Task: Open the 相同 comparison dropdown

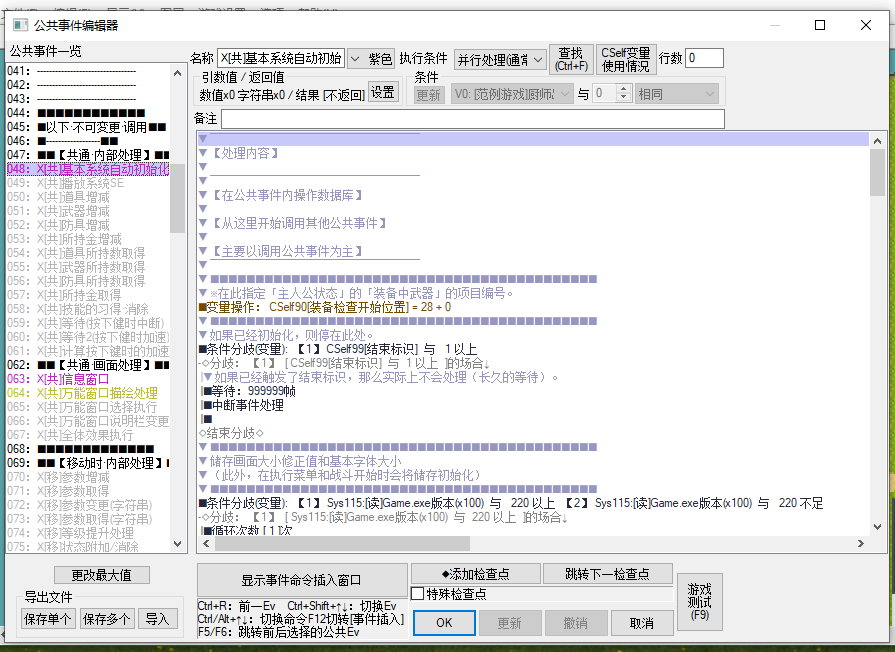Action: (x=676, y=94)
